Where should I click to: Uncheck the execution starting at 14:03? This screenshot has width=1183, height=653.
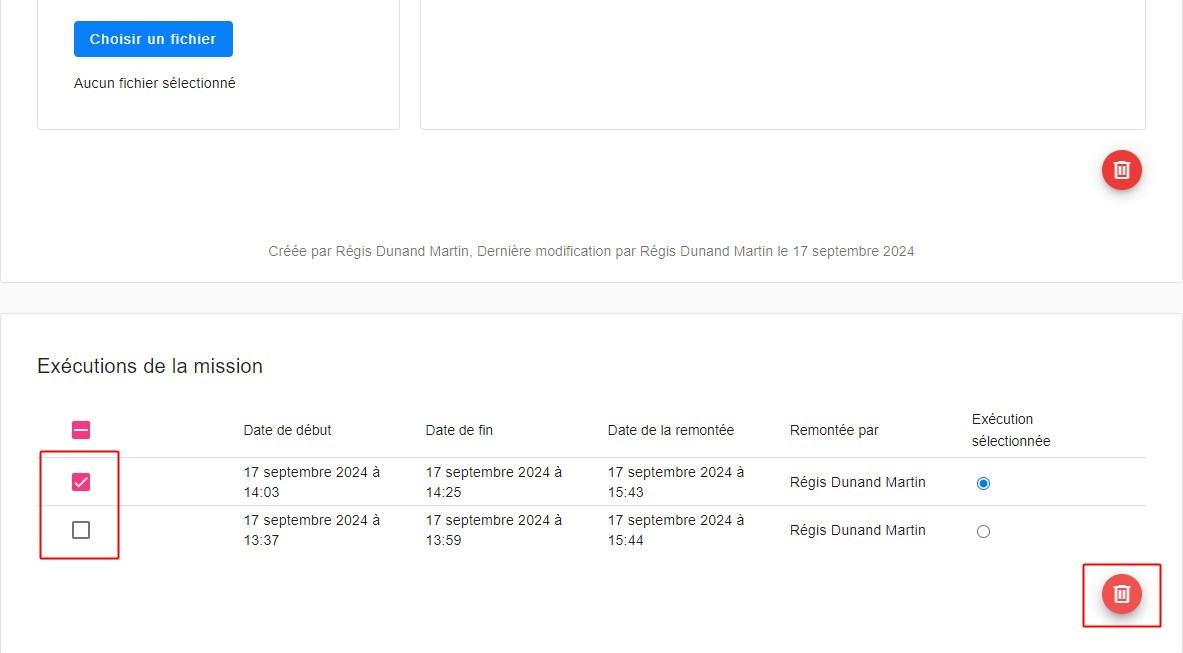click(x=81, y=482)
